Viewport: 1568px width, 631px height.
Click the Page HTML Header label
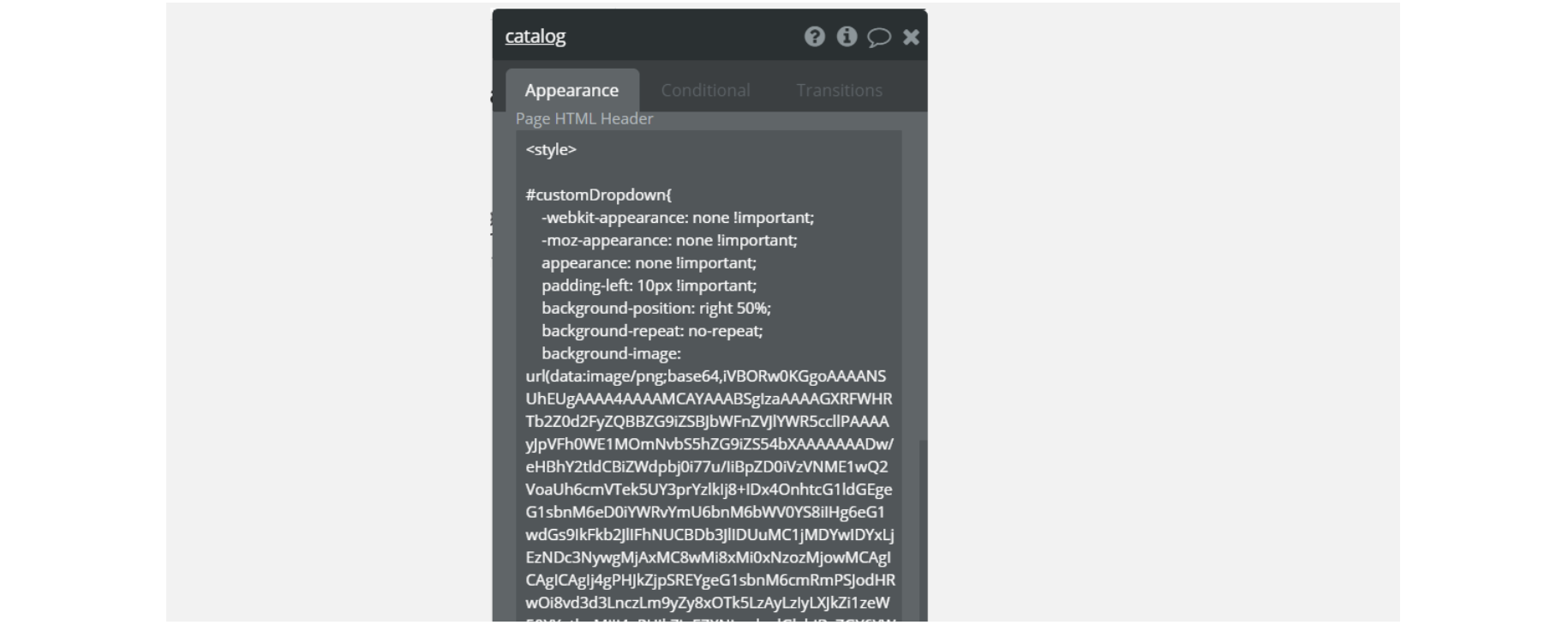[584, 118]
